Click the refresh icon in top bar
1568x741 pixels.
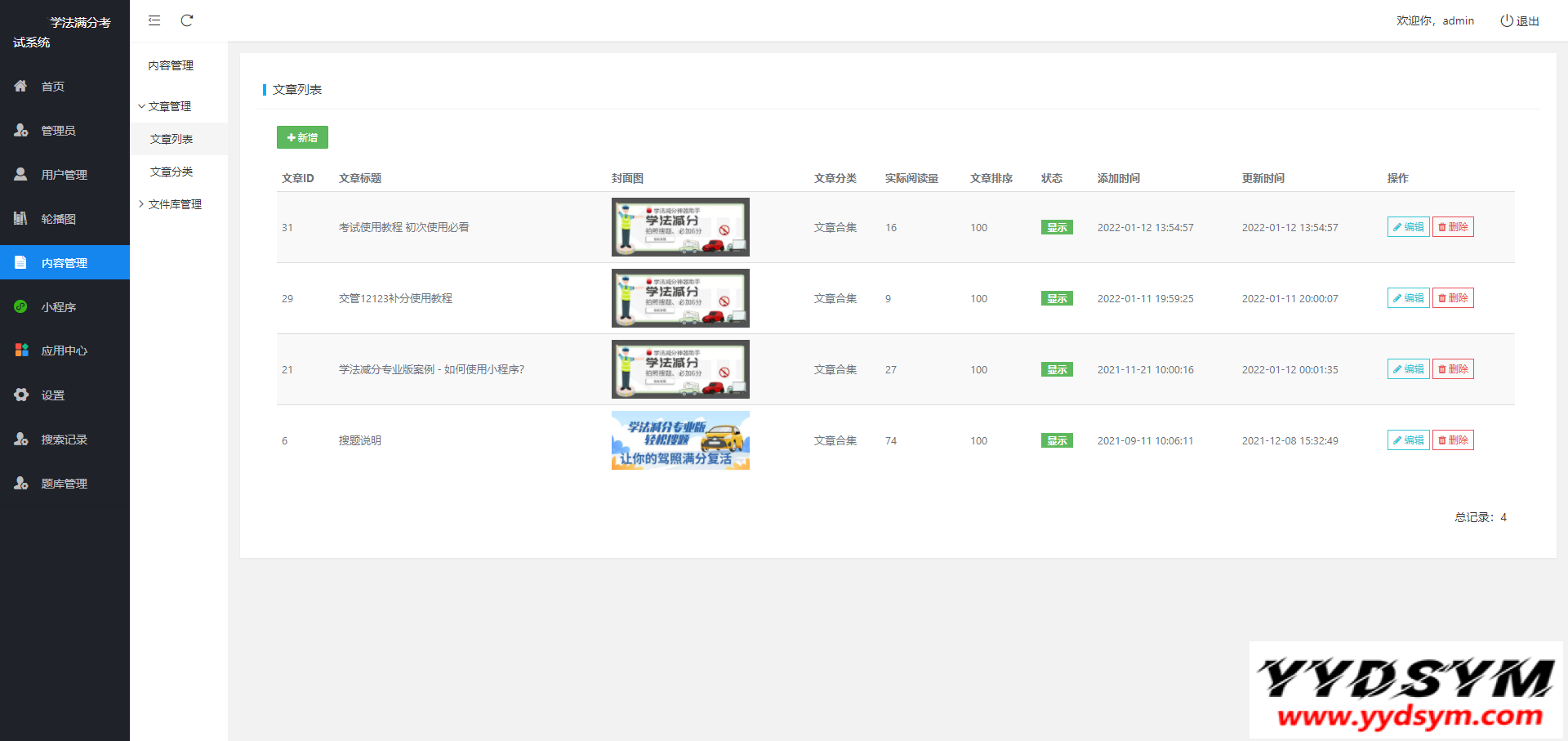[187, 20]
